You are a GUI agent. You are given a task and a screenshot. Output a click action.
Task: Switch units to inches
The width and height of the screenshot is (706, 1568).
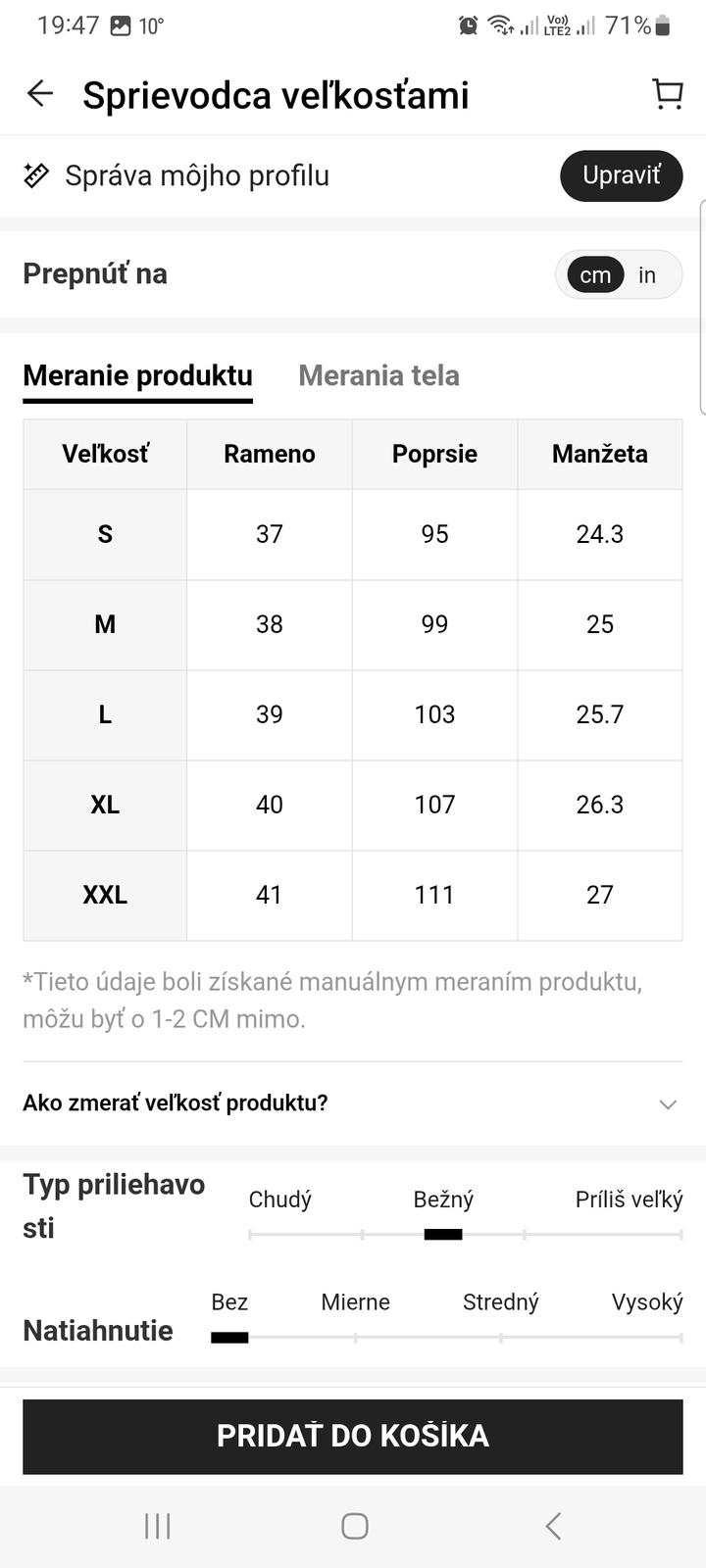(647, 275)
